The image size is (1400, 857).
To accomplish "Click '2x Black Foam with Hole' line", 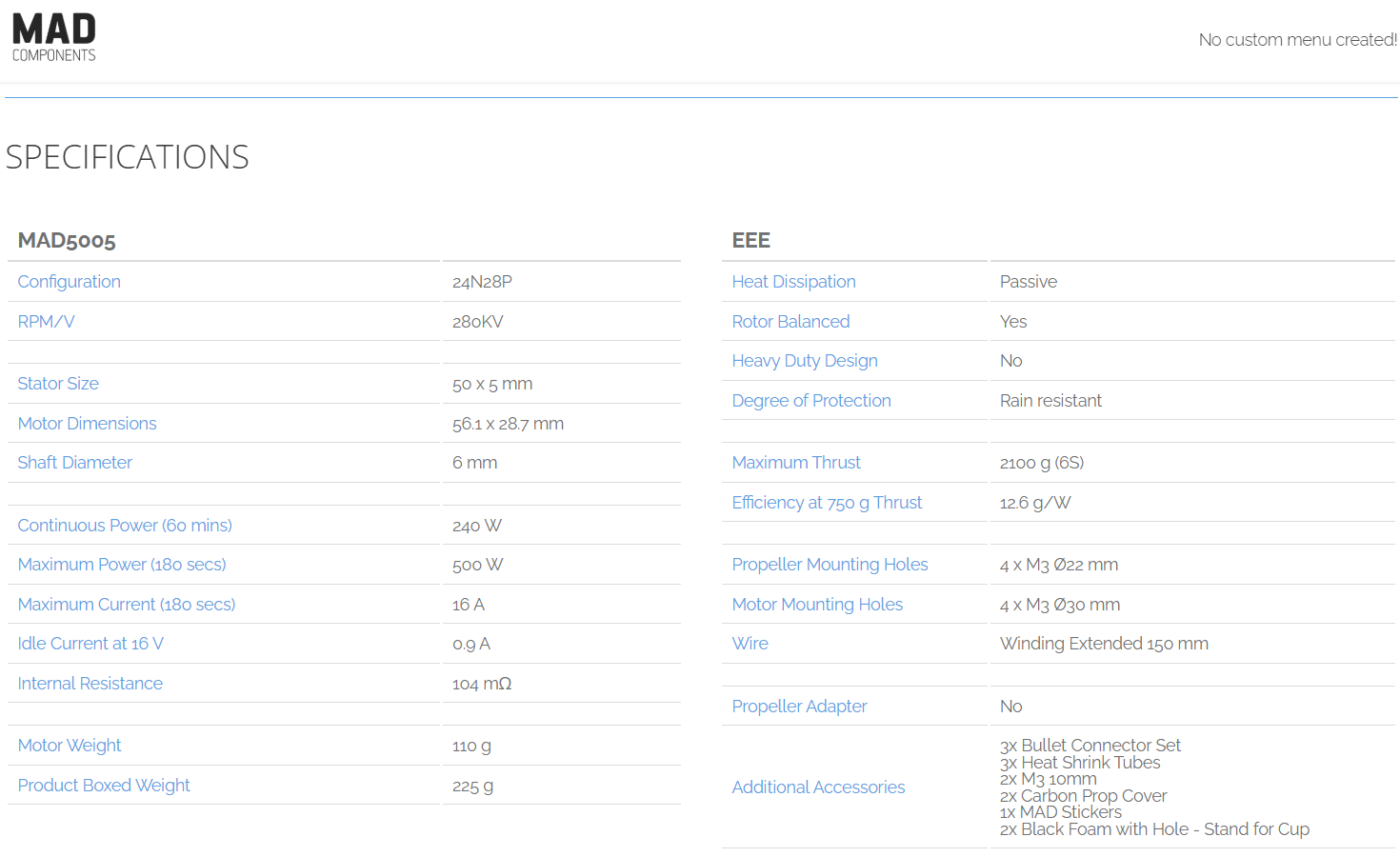I will (1154, 829).
